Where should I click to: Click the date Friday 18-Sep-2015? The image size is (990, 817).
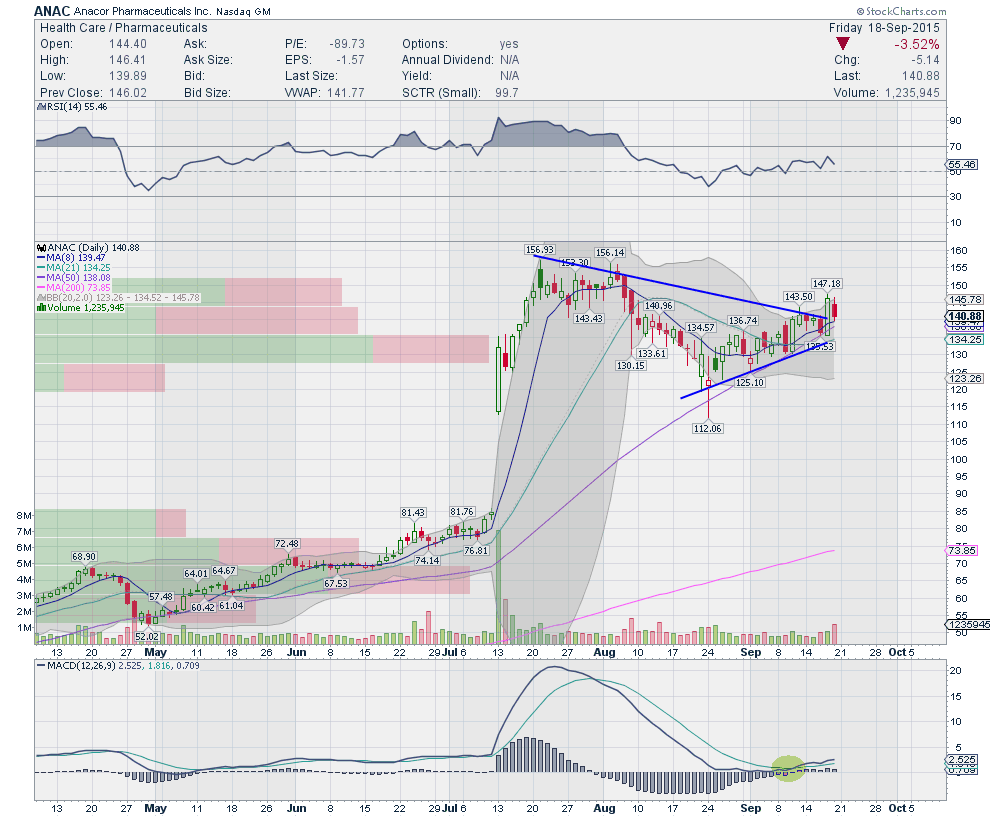click(x=884, y=28)
